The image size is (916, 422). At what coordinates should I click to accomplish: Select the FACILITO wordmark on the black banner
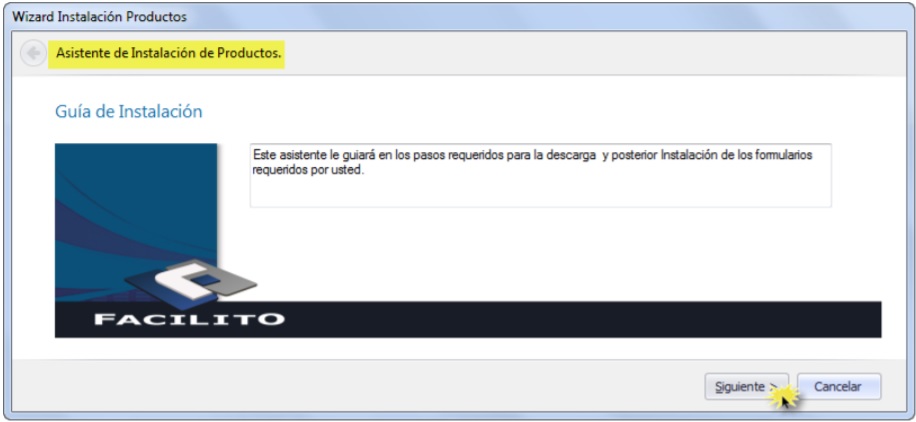pos(189,320)
